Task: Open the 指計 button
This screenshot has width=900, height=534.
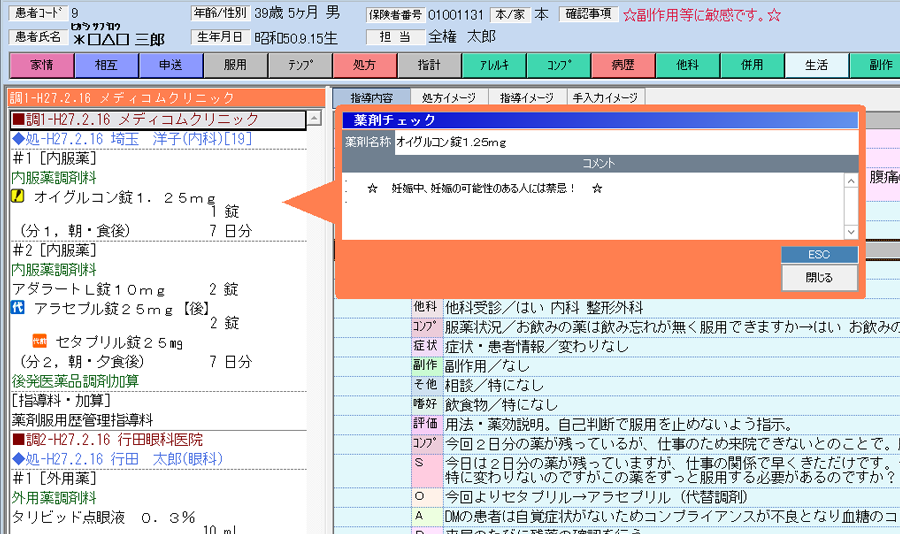Action: (x=429, y=65)
